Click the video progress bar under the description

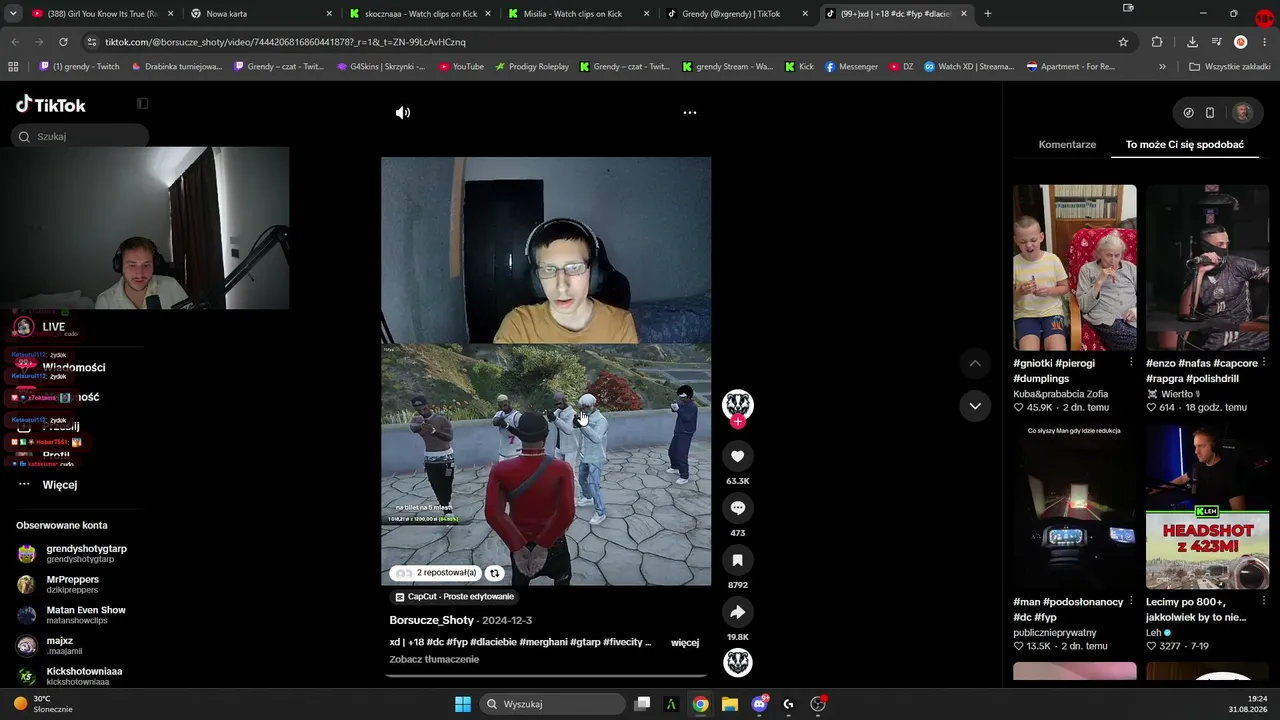[x=546, y=676]
